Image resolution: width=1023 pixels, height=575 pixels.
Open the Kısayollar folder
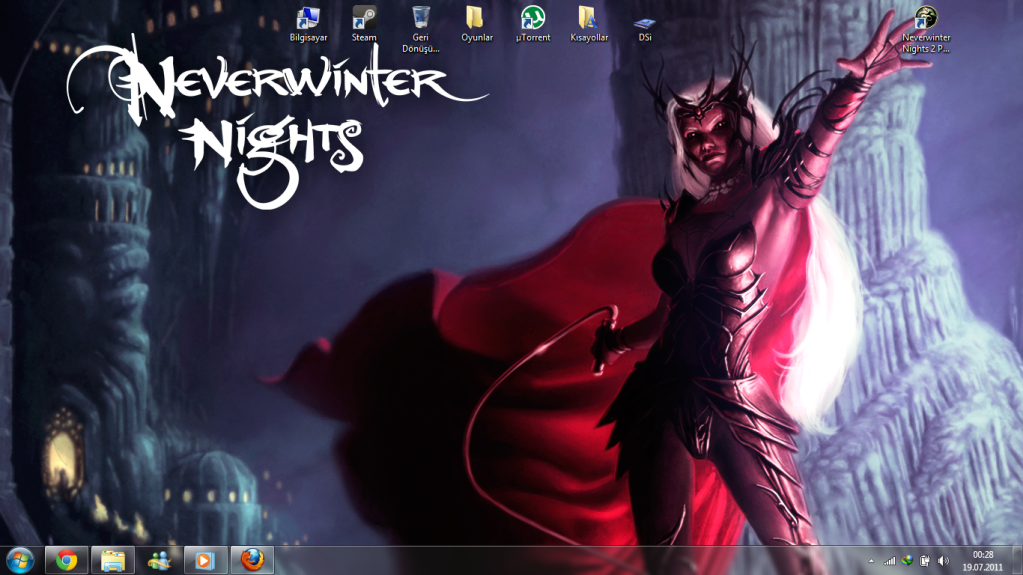[x=589, y=19]
